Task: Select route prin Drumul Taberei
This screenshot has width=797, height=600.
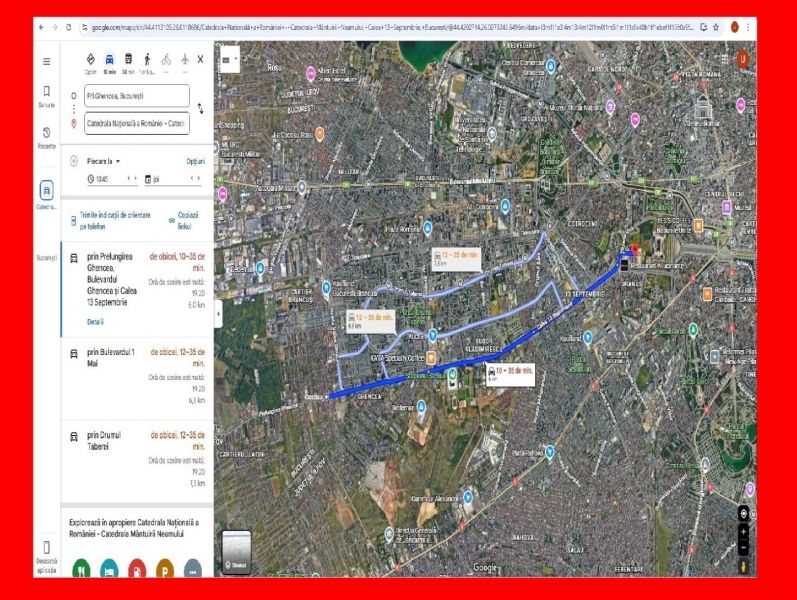Action: 137,461
